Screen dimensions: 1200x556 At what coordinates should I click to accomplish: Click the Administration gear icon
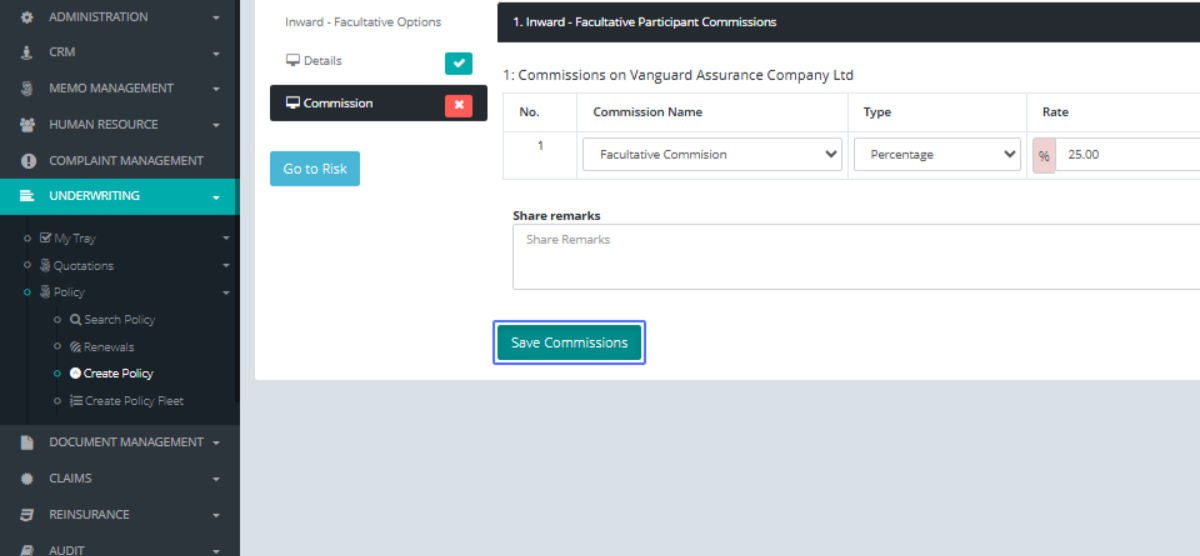coord(27,17)
